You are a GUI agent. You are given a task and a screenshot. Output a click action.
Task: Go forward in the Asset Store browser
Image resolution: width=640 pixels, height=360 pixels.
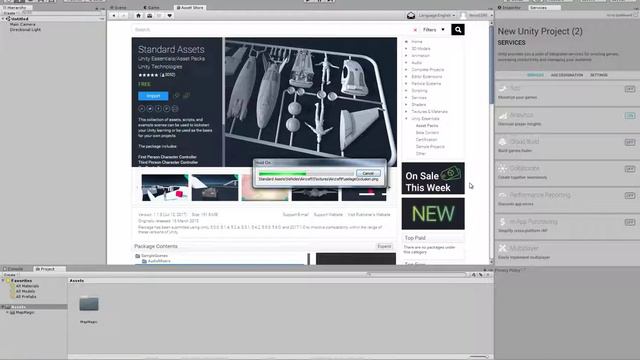pos(124,16)
